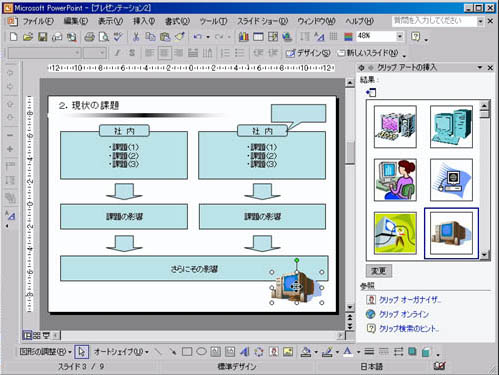This screenshot has height=375, width=499.
Task: Open the 挿入 menu
Action: (144, 21)
